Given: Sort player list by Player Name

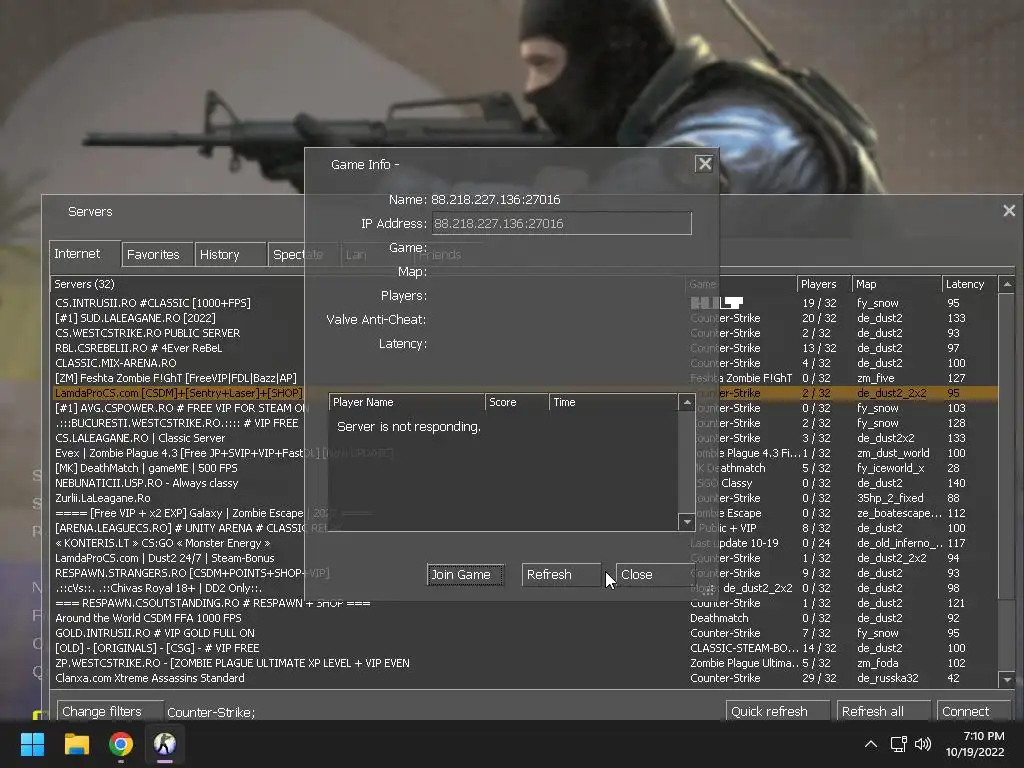Looking at the screenshot, I should coord(407,402).
